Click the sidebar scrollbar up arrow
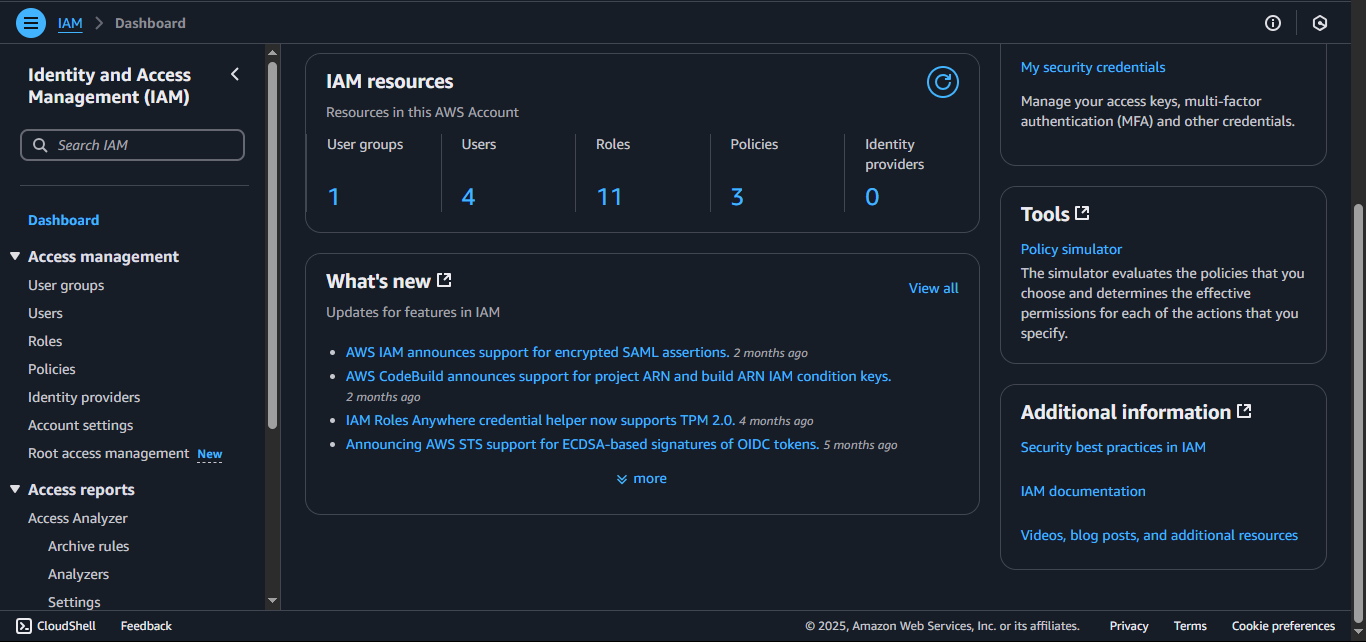The width and height of the screenshot is (1366, 642). [272, 52]
